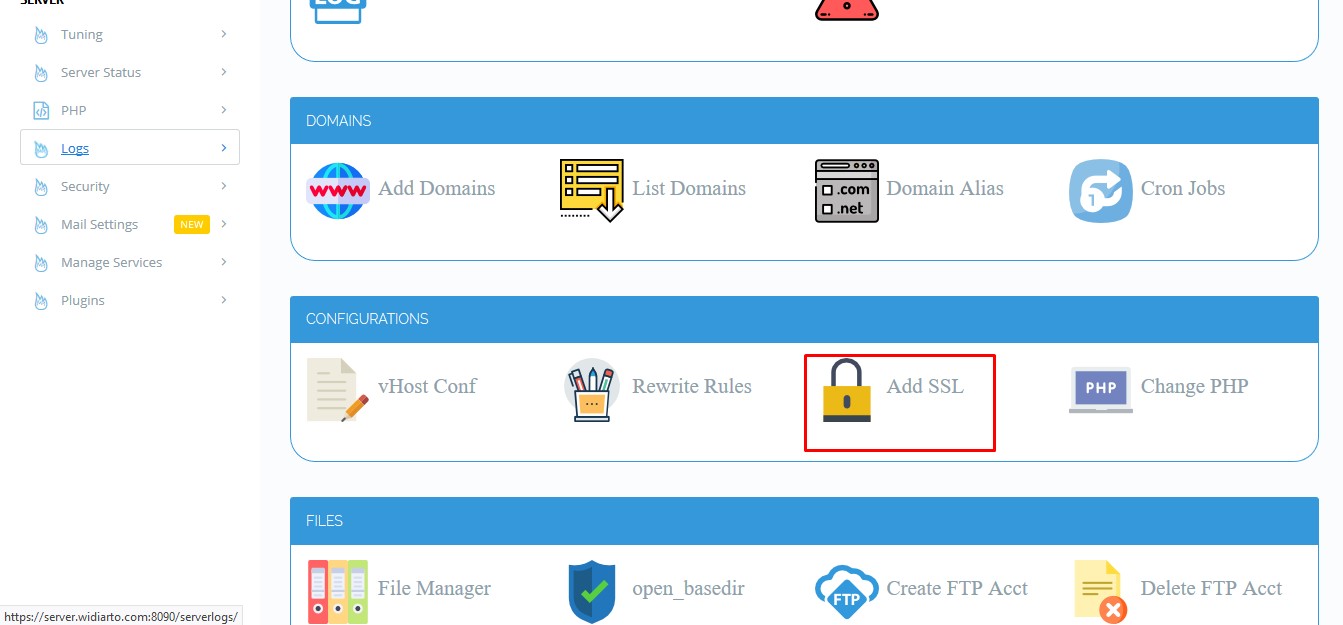Click the highlighted Add SSL padlock icon
Viewport: 1343px width, 625px height.
847,388
